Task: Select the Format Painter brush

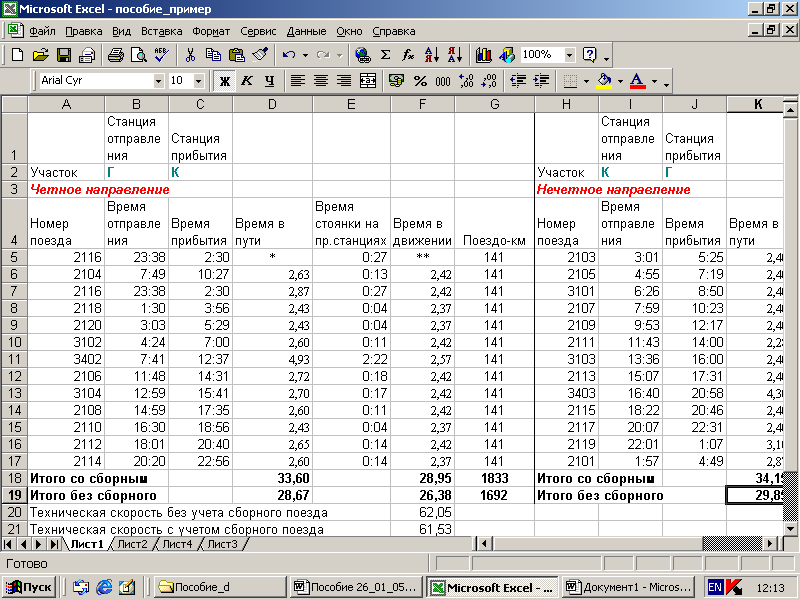Action: [260, 55]
